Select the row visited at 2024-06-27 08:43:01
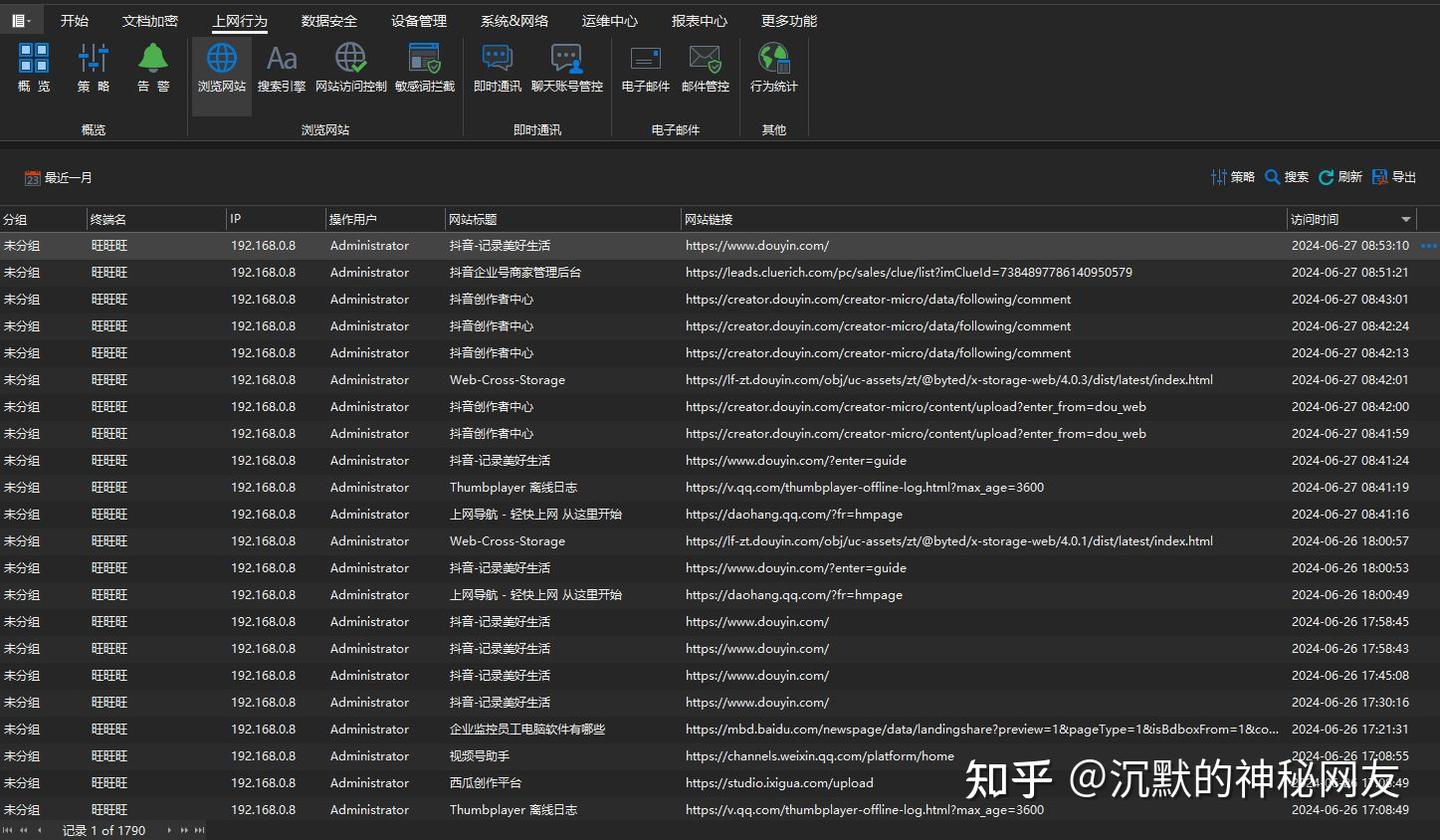 pos(720,300)
